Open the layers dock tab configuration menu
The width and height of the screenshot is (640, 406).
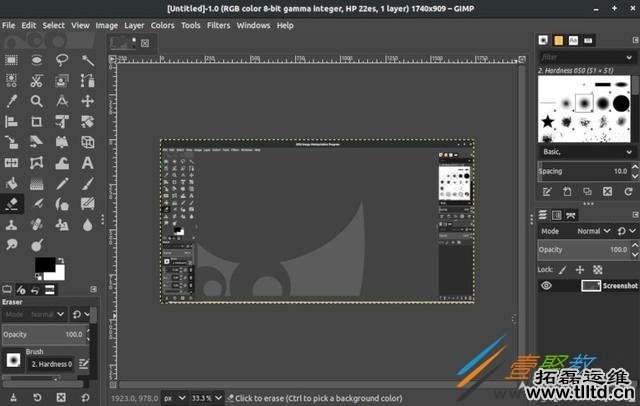click(x=636, y=215)
